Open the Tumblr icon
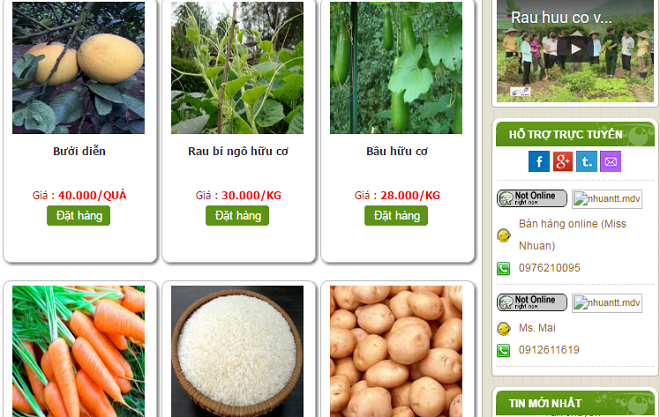This screenshot has height=417, width=660. coord(586,162)
